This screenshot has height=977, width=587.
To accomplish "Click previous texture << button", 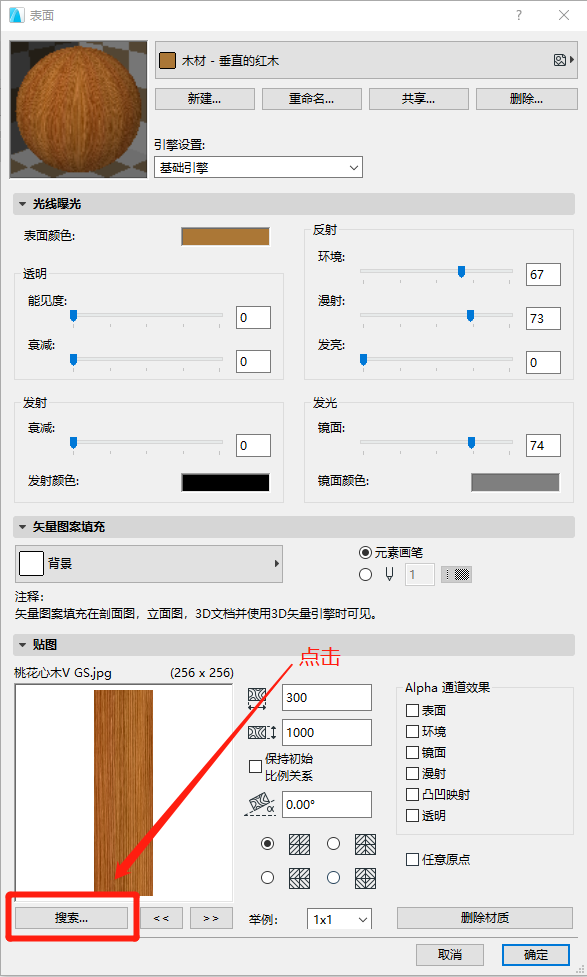I will pyautogui.click(x=161, y=918).
